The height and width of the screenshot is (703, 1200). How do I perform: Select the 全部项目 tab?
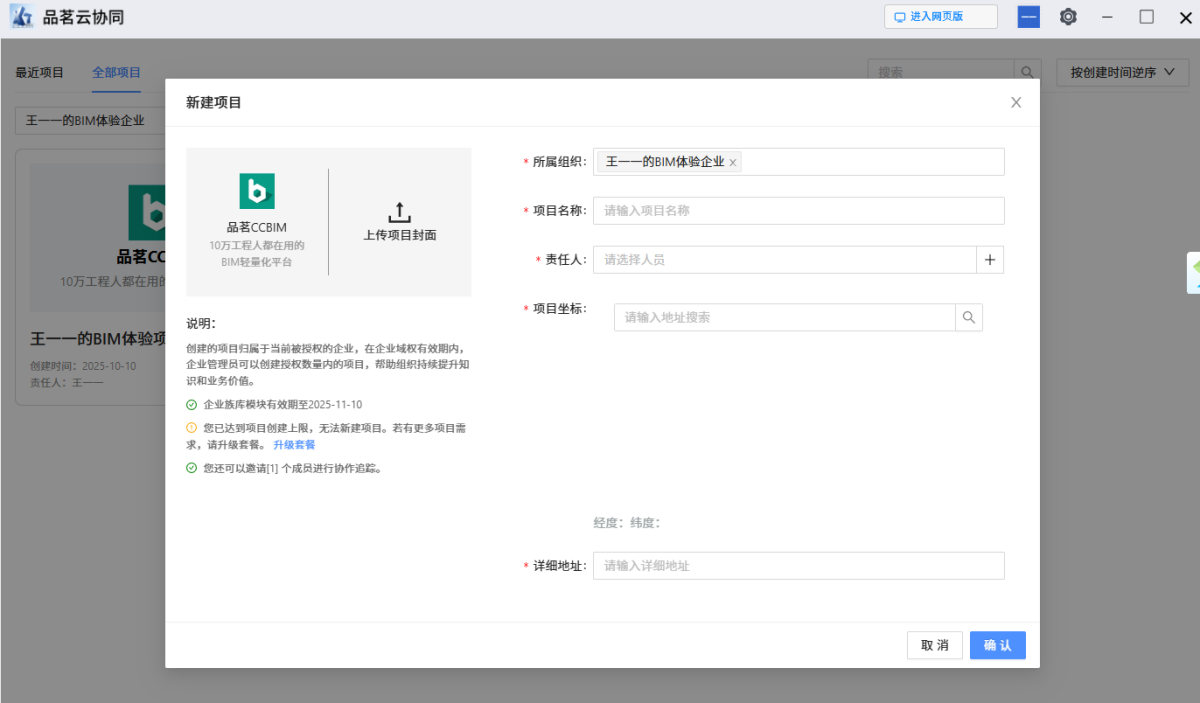[x=116, y=72]
